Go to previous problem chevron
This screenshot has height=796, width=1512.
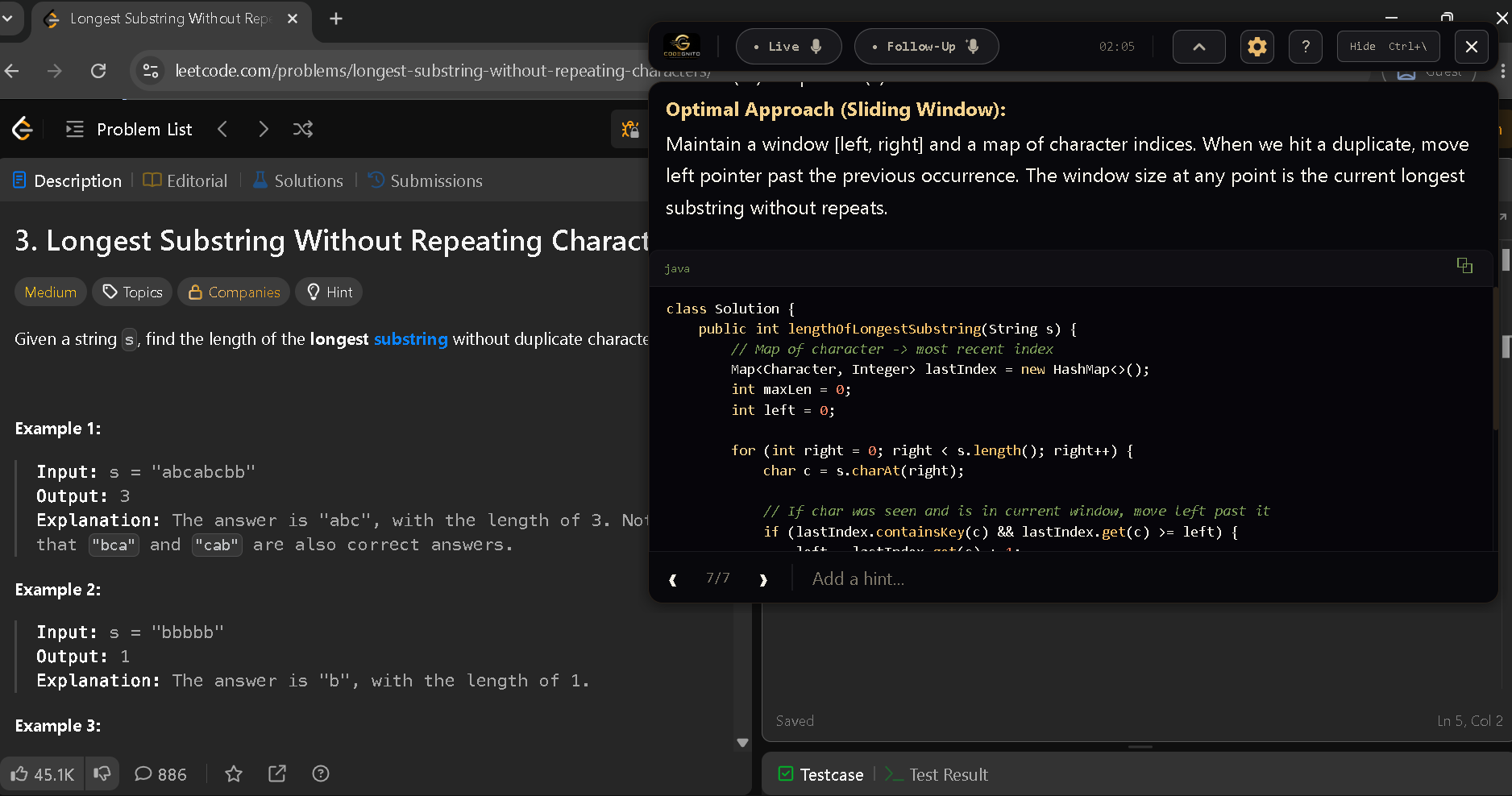click(222, 129)
